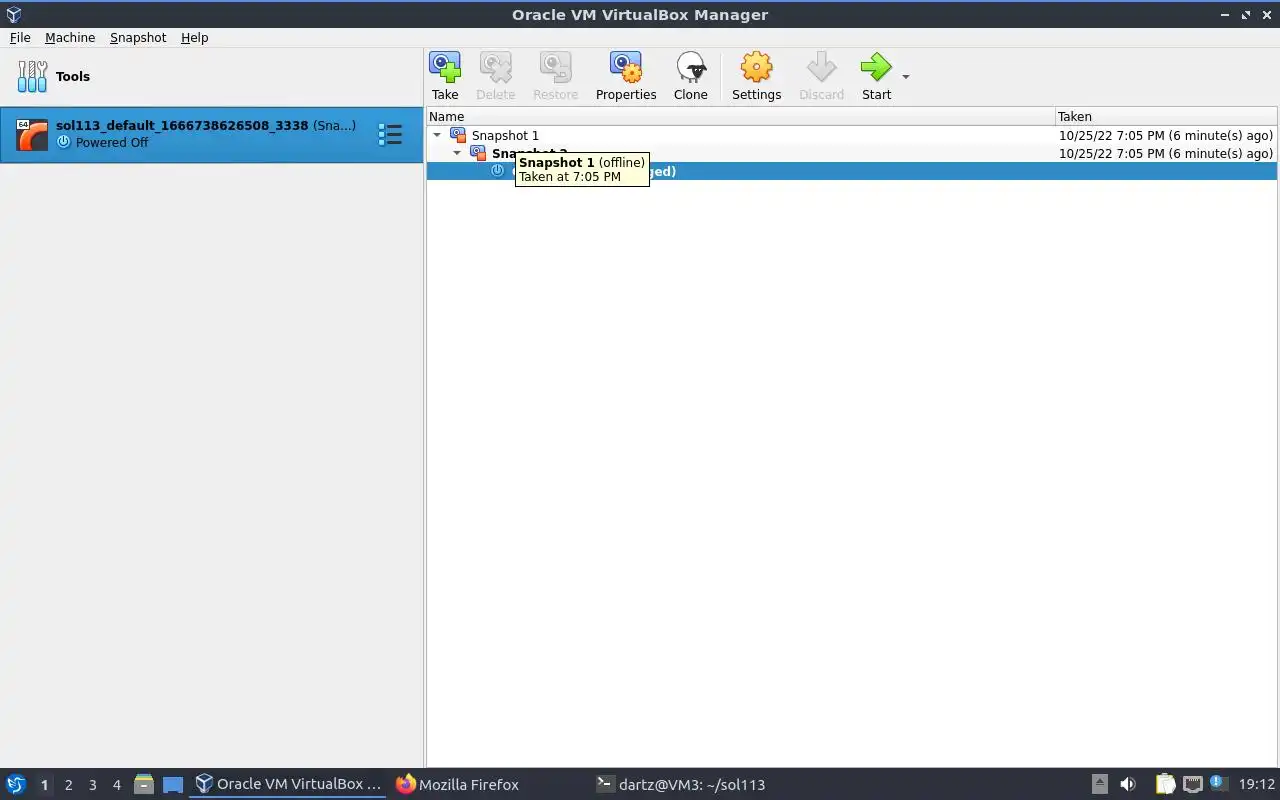Maximize the VirtualBox Manager window
The width and height of the screenshot is (1280, 800).
tap(1246, 15)
